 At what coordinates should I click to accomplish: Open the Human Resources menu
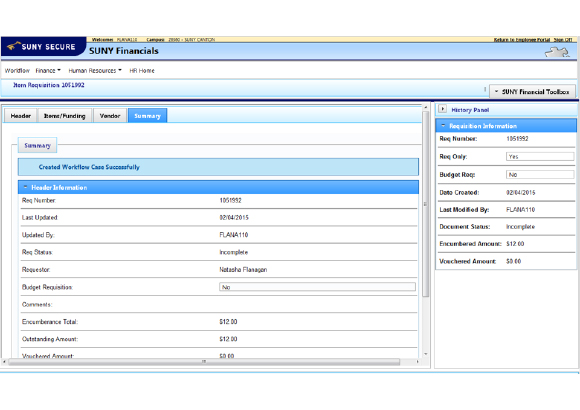pyautogui.click(x=95, y=70)
